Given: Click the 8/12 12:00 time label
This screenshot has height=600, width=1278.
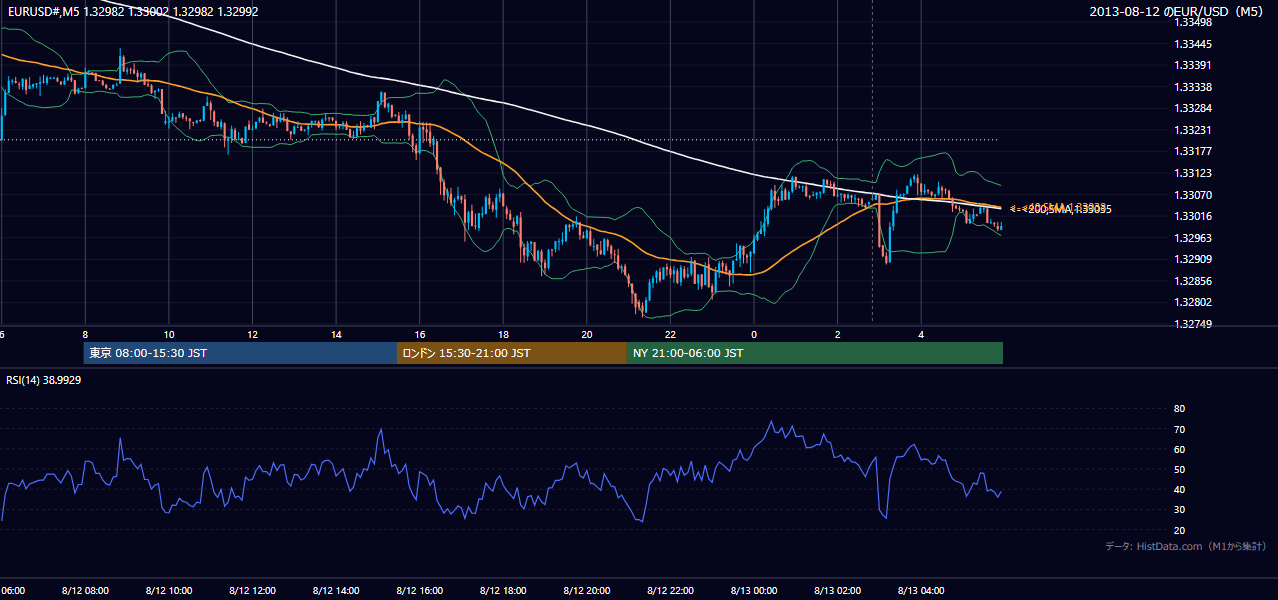Looking at the screenshot, I should 252,590.
